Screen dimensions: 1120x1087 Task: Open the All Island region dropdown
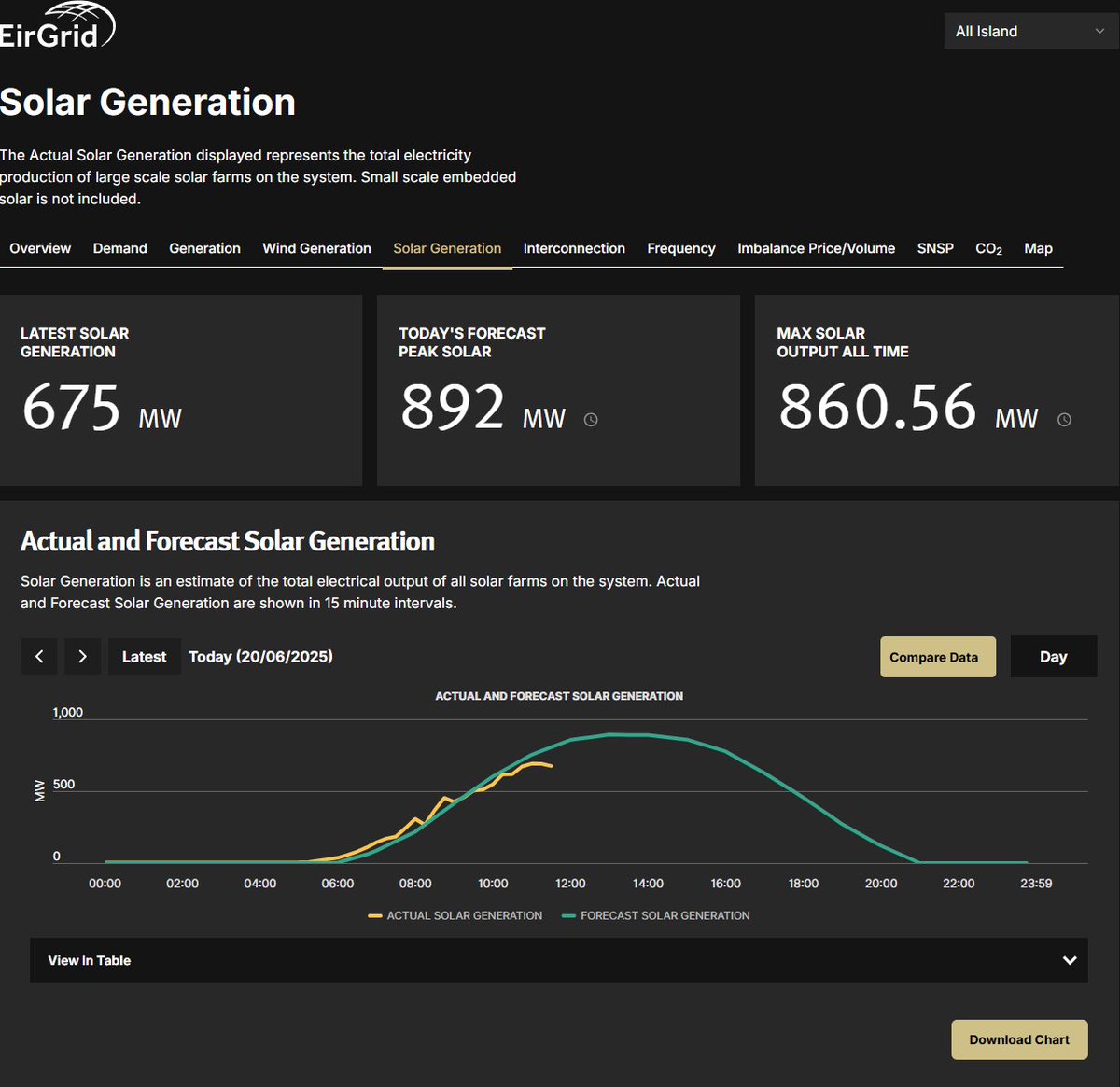(x=1031, y=31)
